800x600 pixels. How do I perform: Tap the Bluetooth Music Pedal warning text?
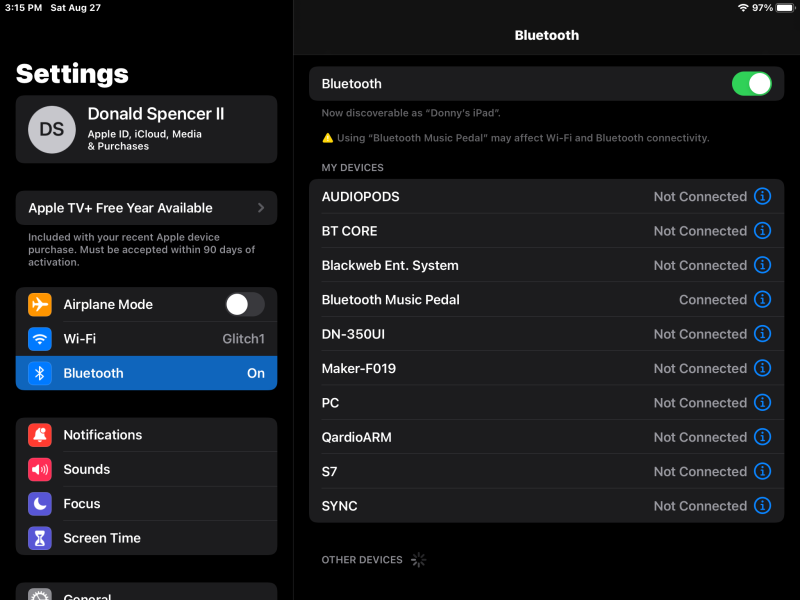(523, 138)
